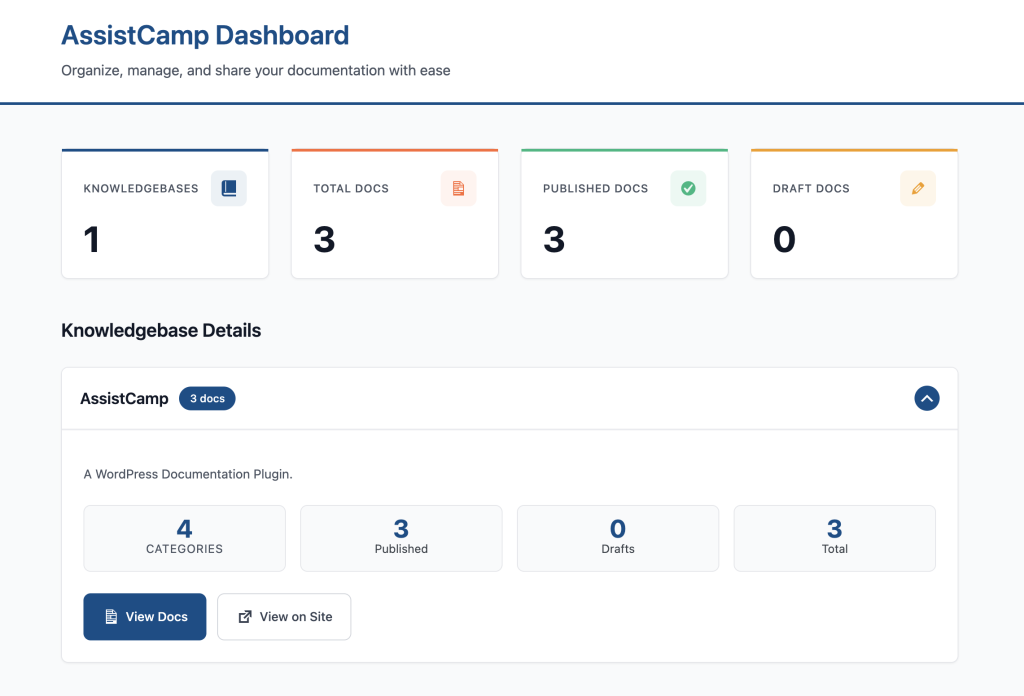1024x696 pixels.
Task: Click the 3 docs badge
Action: (207, 399)
